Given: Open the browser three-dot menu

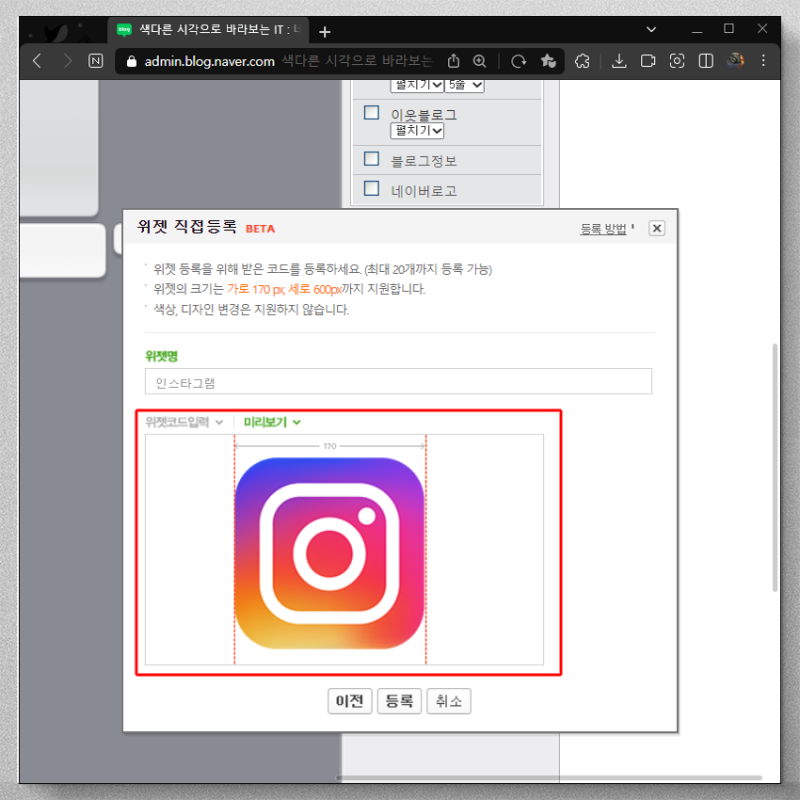Looking at the screenshot, I should tap(763, 61).
